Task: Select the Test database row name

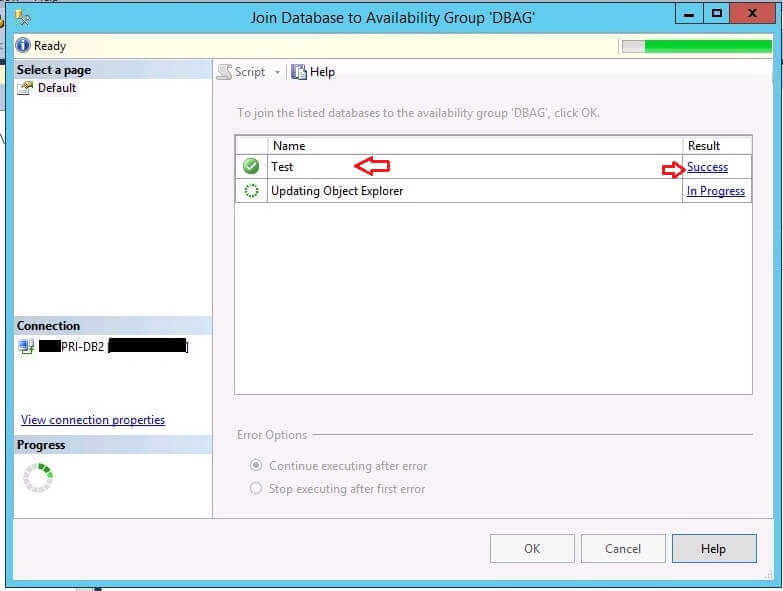Action: pyautogui.click(x=282, y=167)
